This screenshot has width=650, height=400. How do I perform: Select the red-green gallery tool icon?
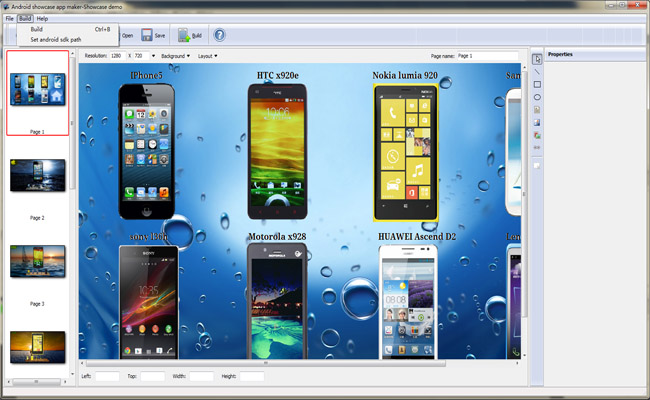tap(537, 135)
